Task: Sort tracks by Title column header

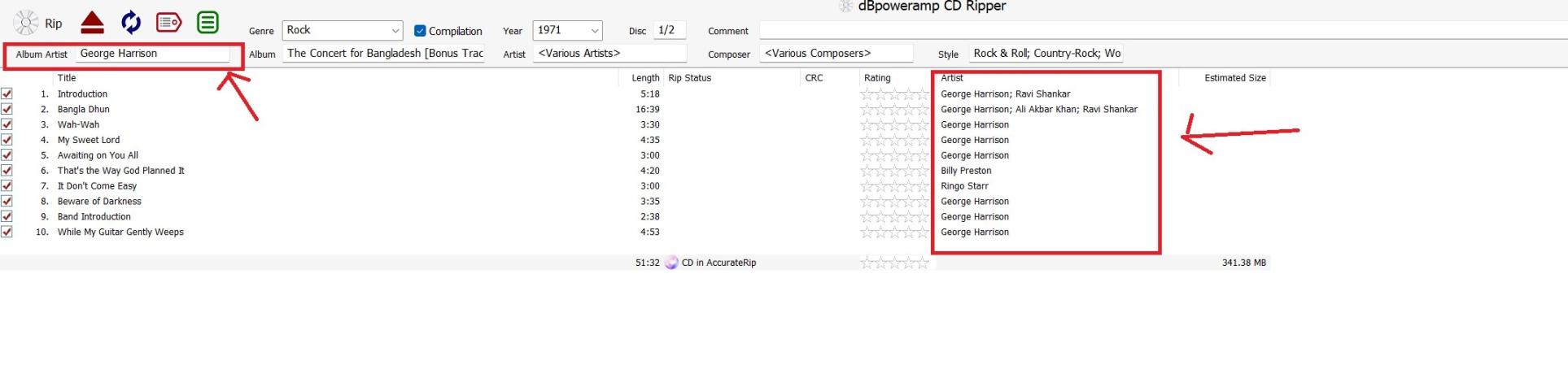Action: coord(67,78)
